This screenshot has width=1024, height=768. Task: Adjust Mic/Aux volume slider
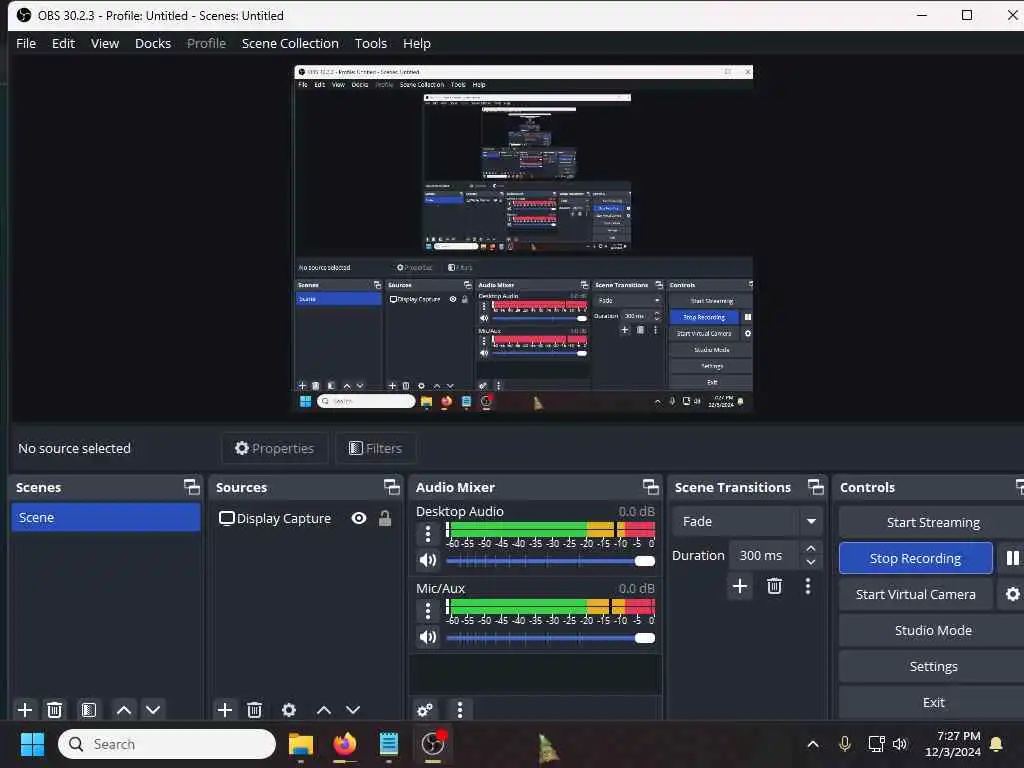coord(551,638)
